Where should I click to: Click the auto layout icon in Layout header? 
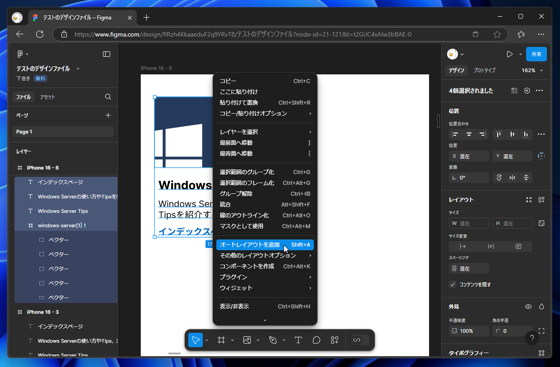tap(541, 200)
